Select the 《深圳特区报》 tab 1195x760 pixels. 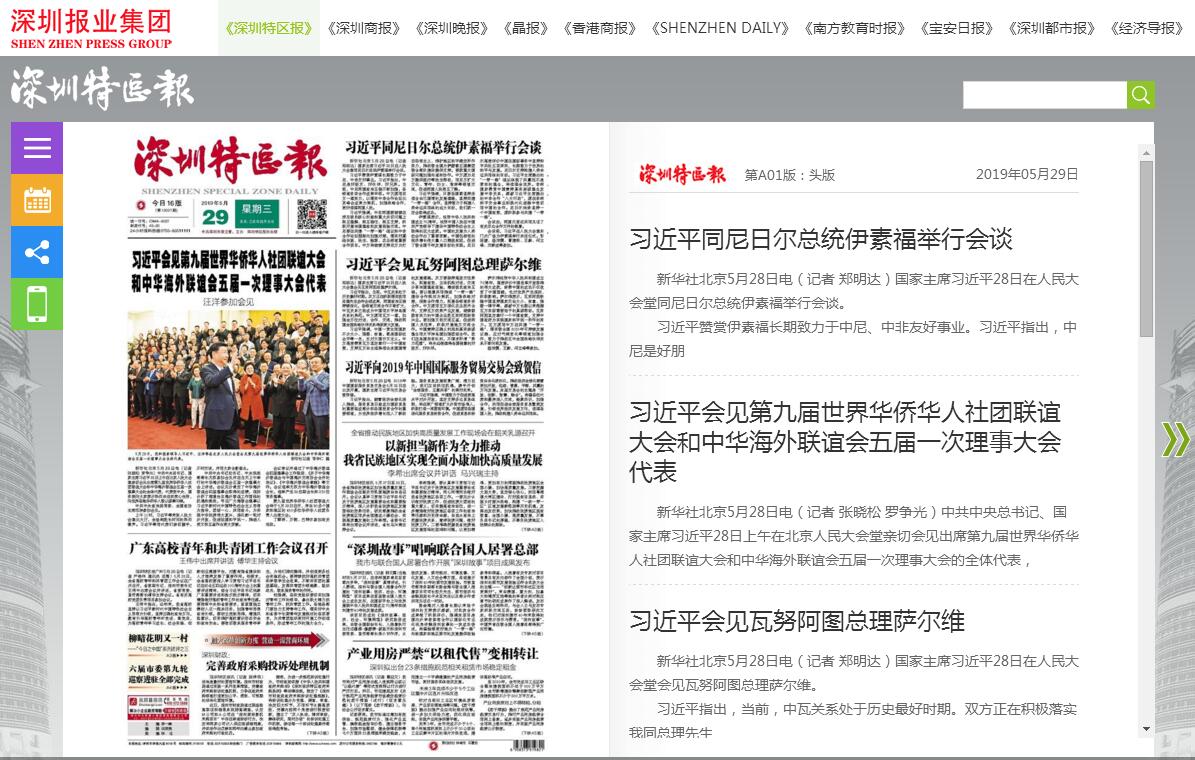click(269, 28)
